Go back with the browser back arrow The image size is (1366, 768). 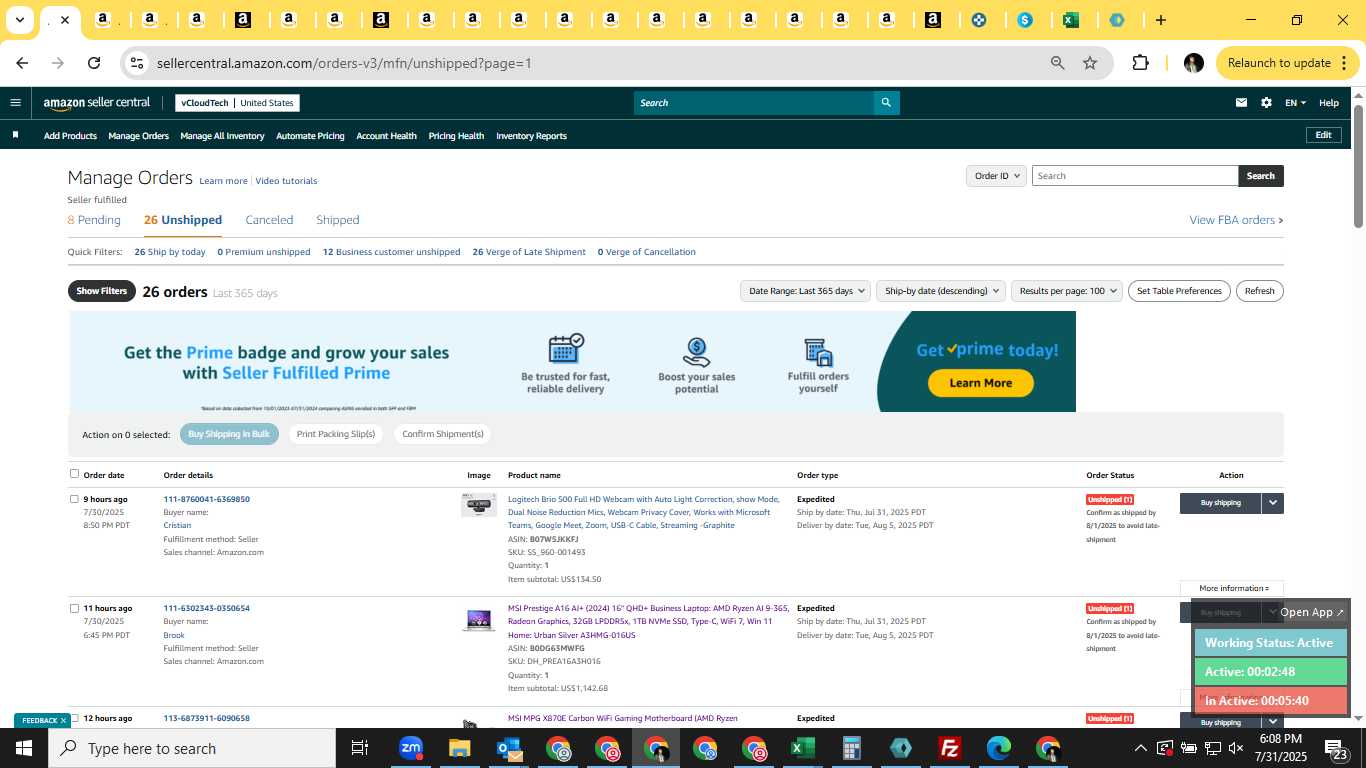pyautogui.click(x=22, y=63)
